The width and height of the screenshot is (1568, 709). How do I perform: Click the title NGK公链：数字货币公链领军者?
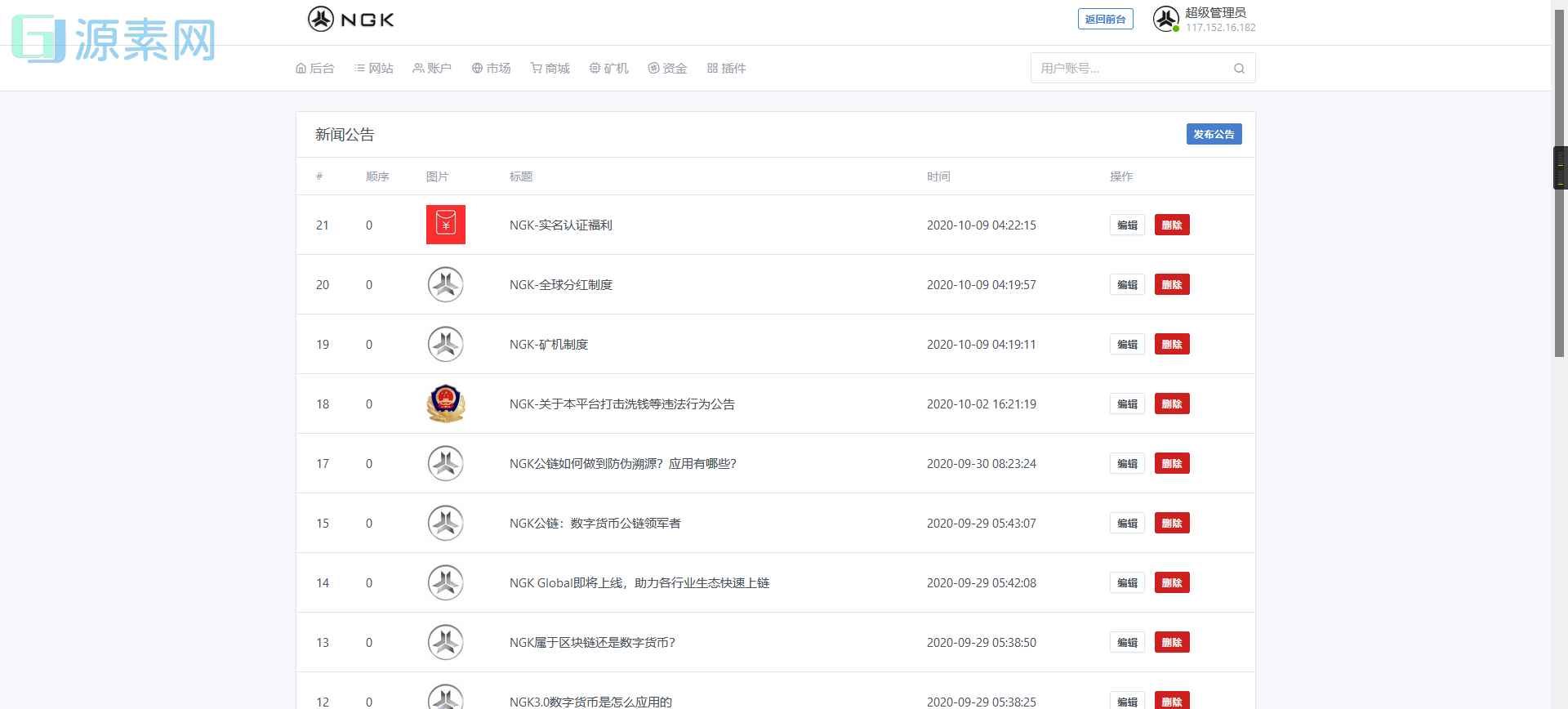[595, 524]
